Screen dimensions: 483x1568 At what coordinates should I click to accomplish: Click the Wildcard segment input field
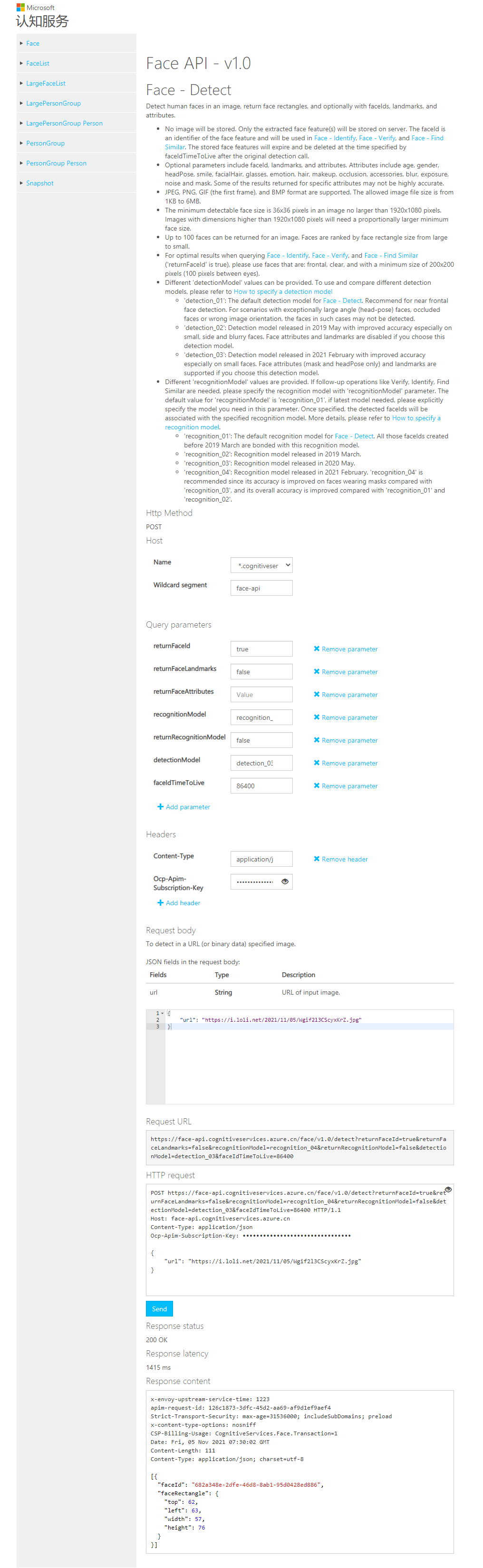261,588
